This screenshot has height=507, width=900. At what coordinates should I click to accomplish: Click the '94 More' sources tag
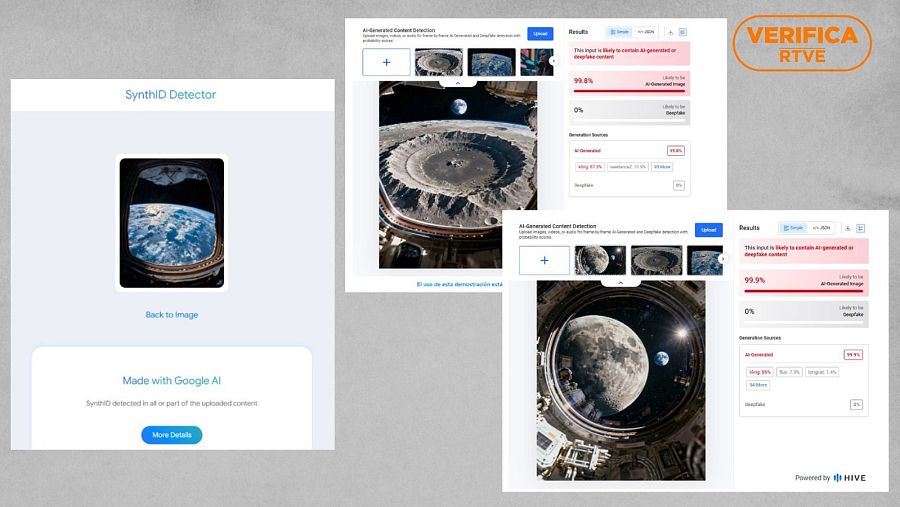(758, 385)
